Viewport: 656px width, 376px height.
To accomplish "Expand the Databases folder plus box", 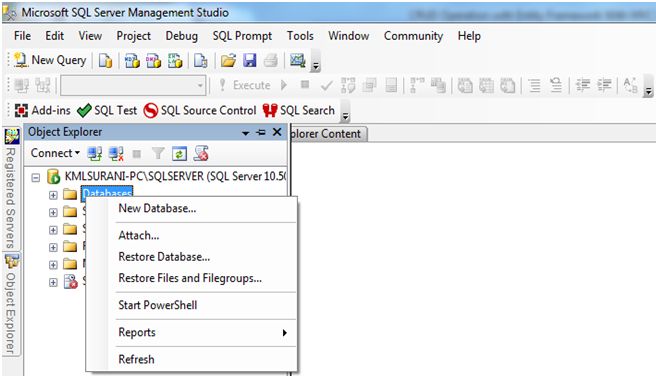I will pyautogui.click(x=53, y=195).
